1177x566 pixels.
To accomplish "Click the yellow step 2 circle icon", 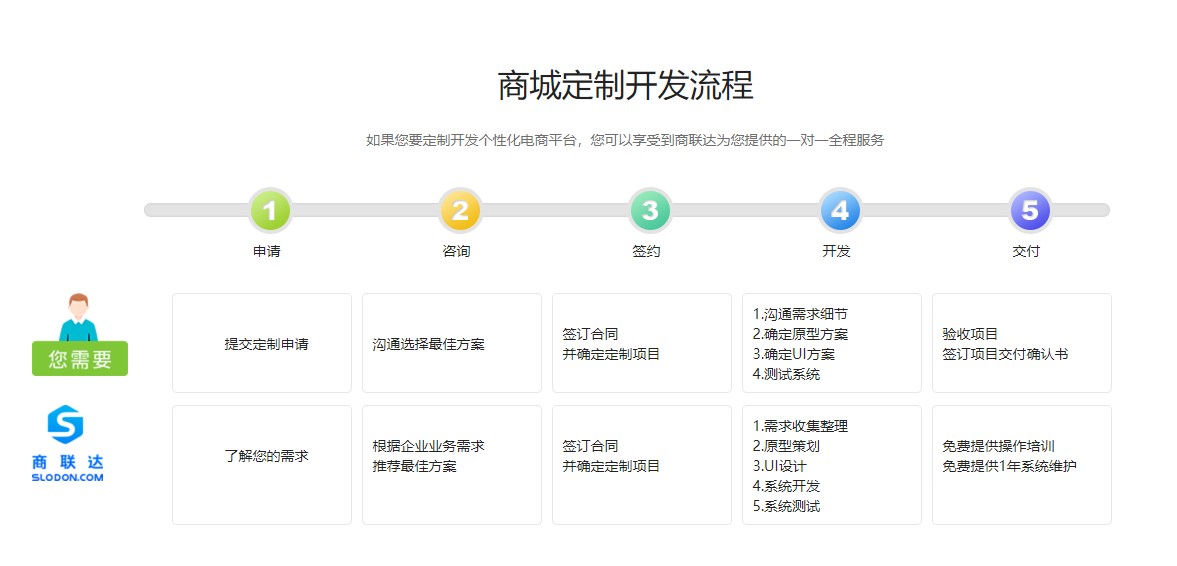I will tap(460, 210).
